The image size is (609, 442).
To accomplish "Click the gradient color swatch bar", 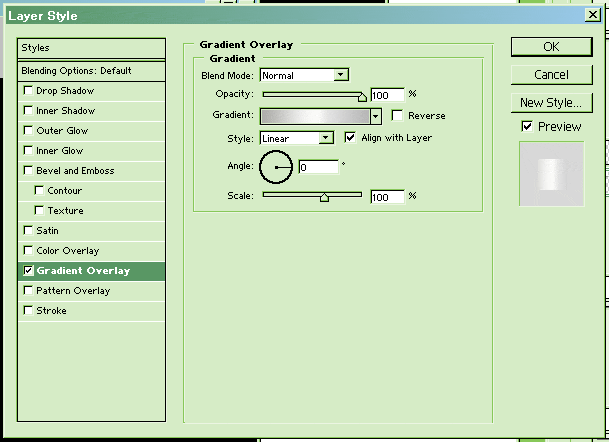I will (x=315, y=116).
